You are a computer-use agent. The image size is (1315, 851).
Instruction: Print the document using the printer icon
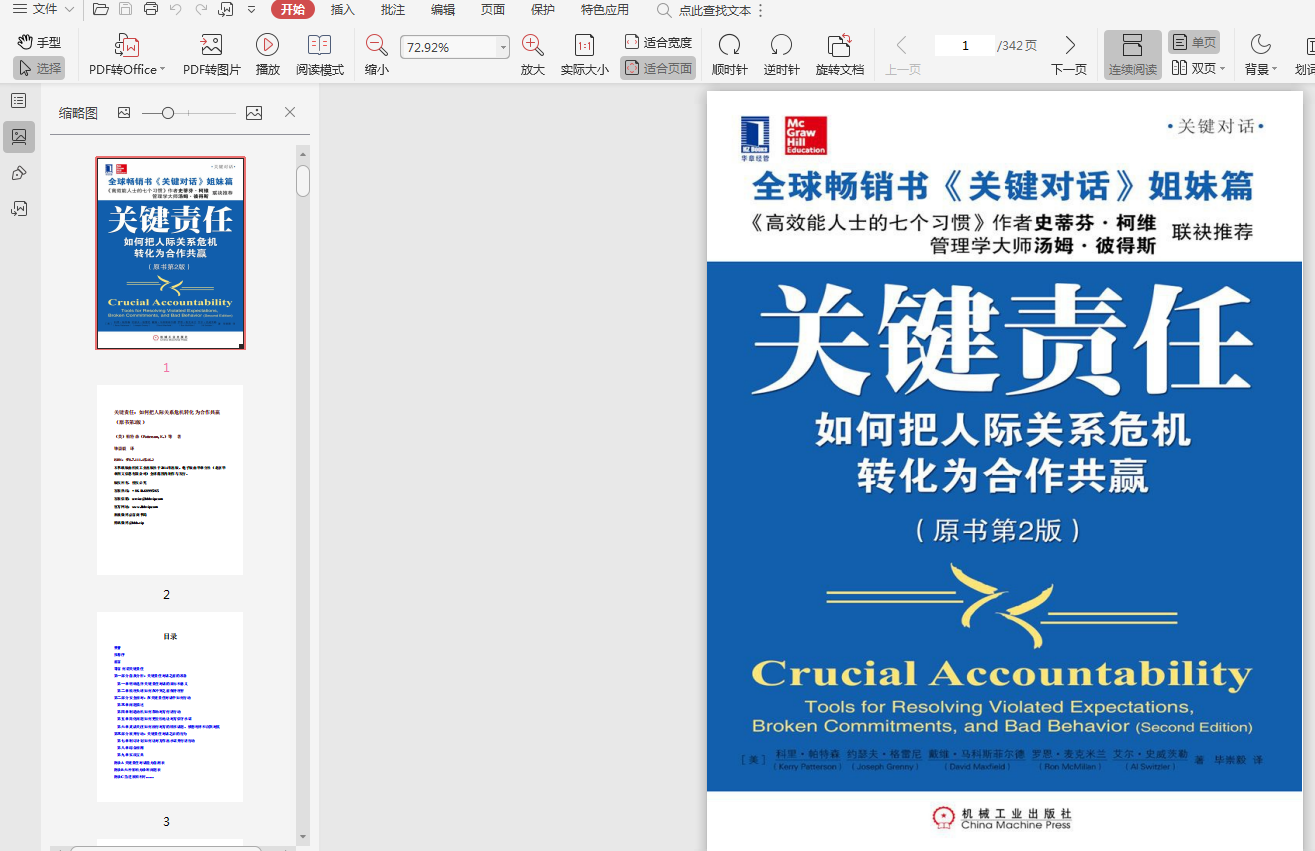point(150,10)
